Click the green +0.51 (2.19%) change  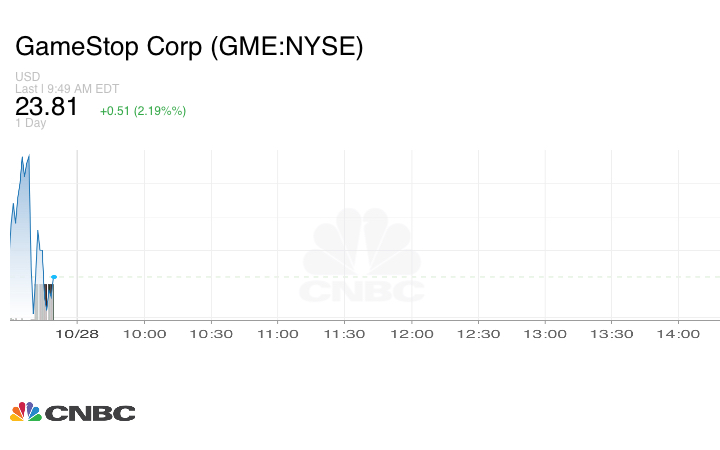coord(143,110)
